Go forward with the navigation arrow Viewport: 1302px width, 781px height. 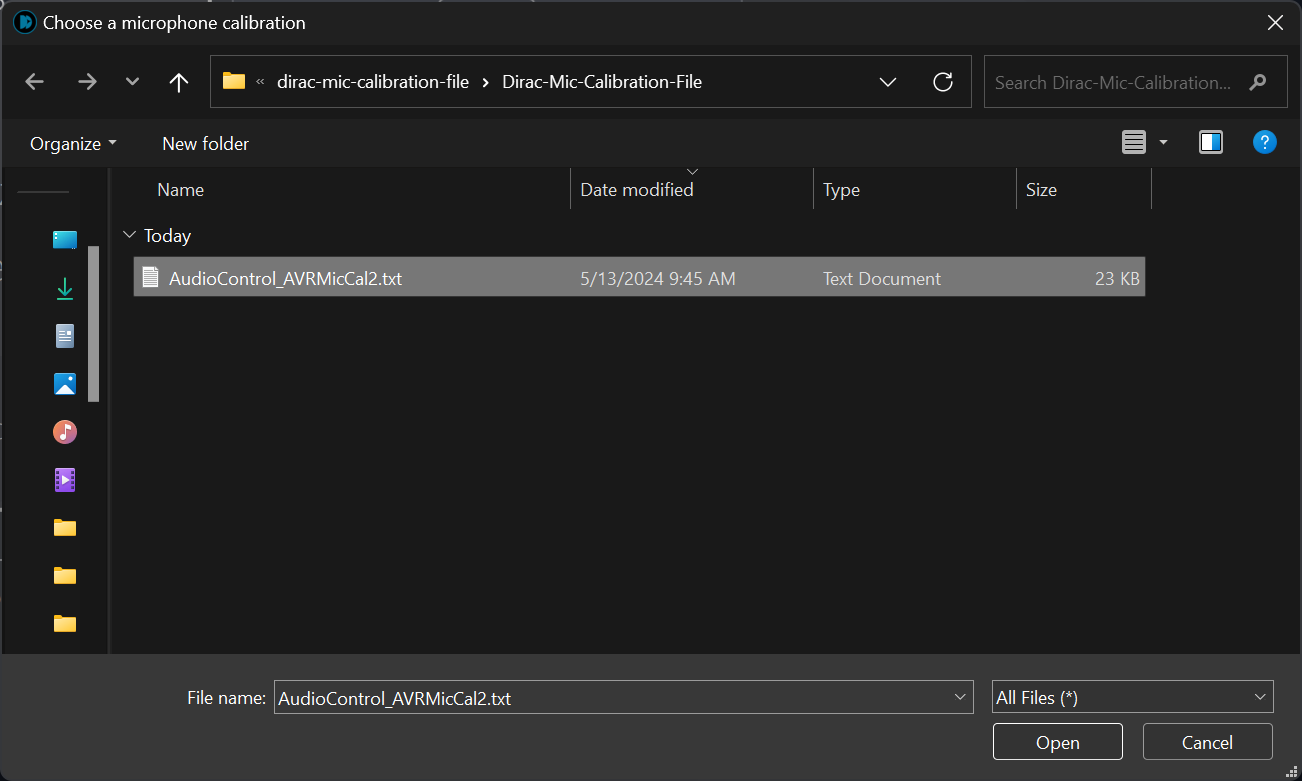click(x=87, y=82)
